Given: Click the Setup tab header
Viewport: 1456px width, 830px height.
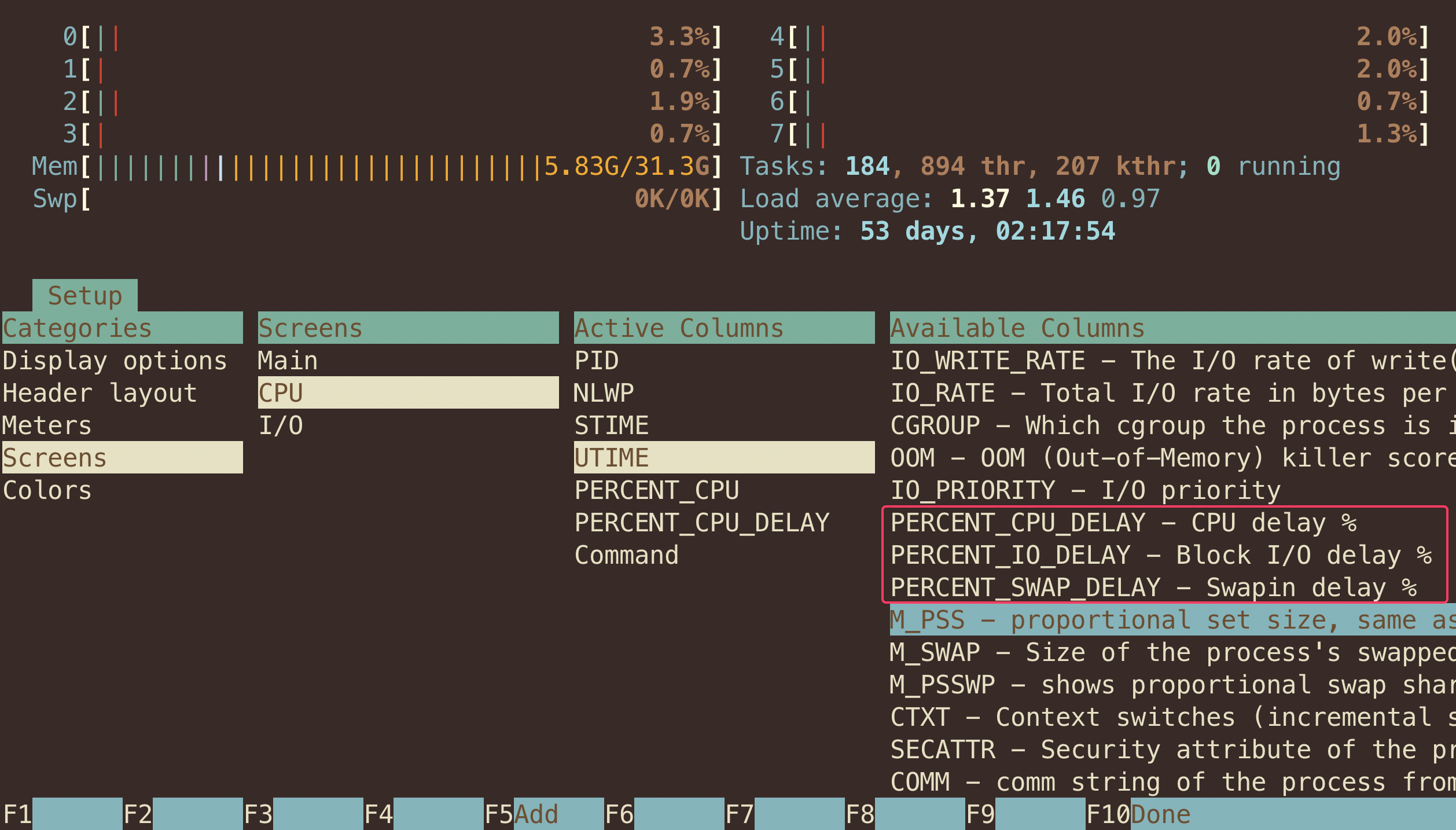Looking at the screenshot, I should [x=85, y=296].
